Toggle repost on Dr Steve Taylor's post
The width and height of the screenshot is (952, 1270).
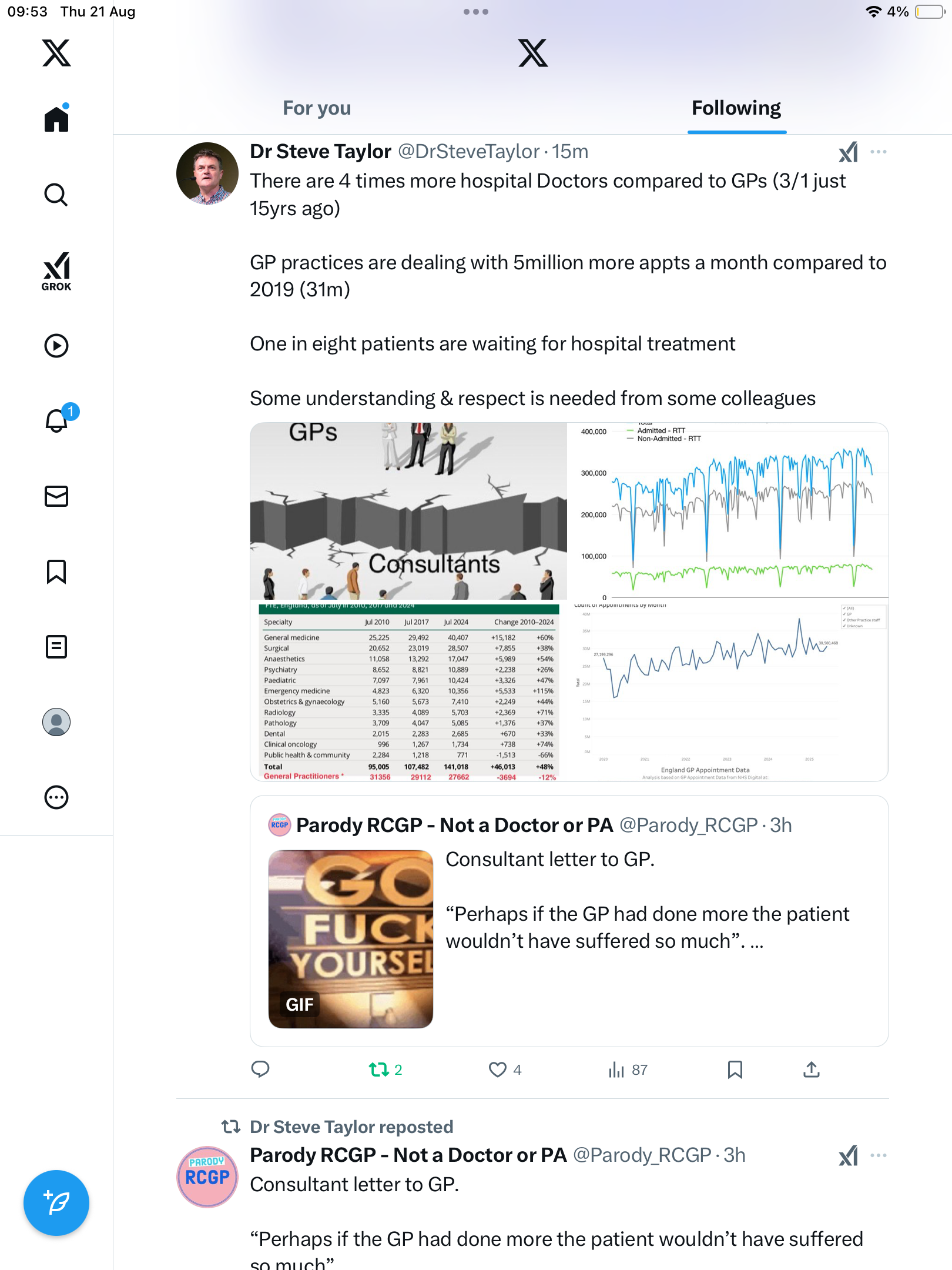(379, 1070)
